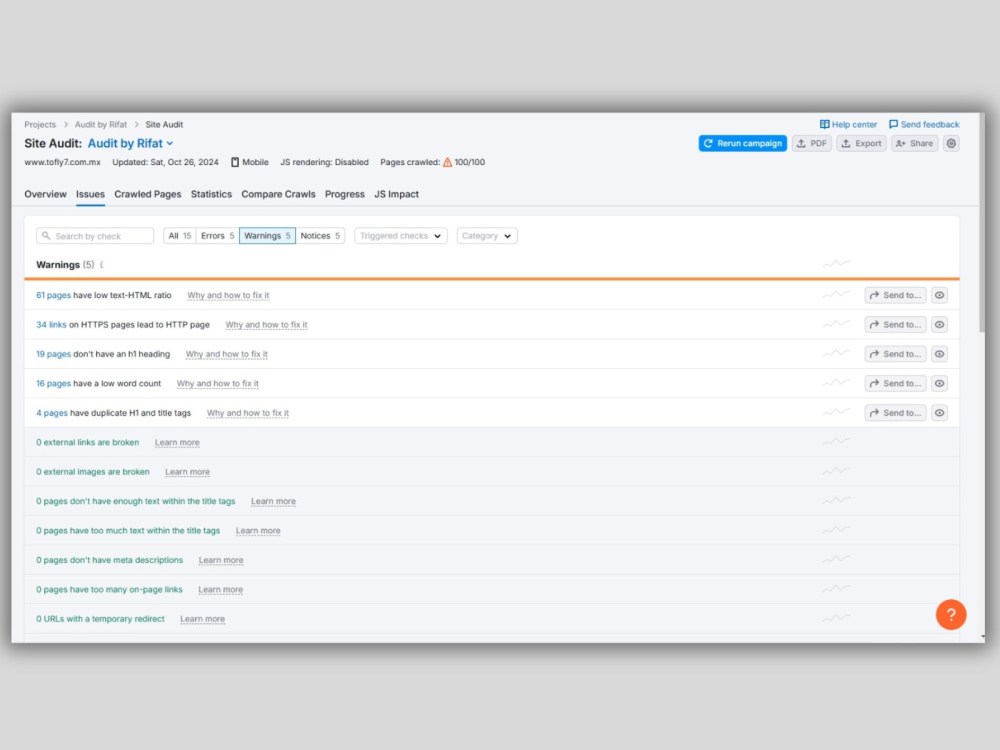Open the settings gear icon
Viewport: 1000px width, 750px height.
coord(951,143)
